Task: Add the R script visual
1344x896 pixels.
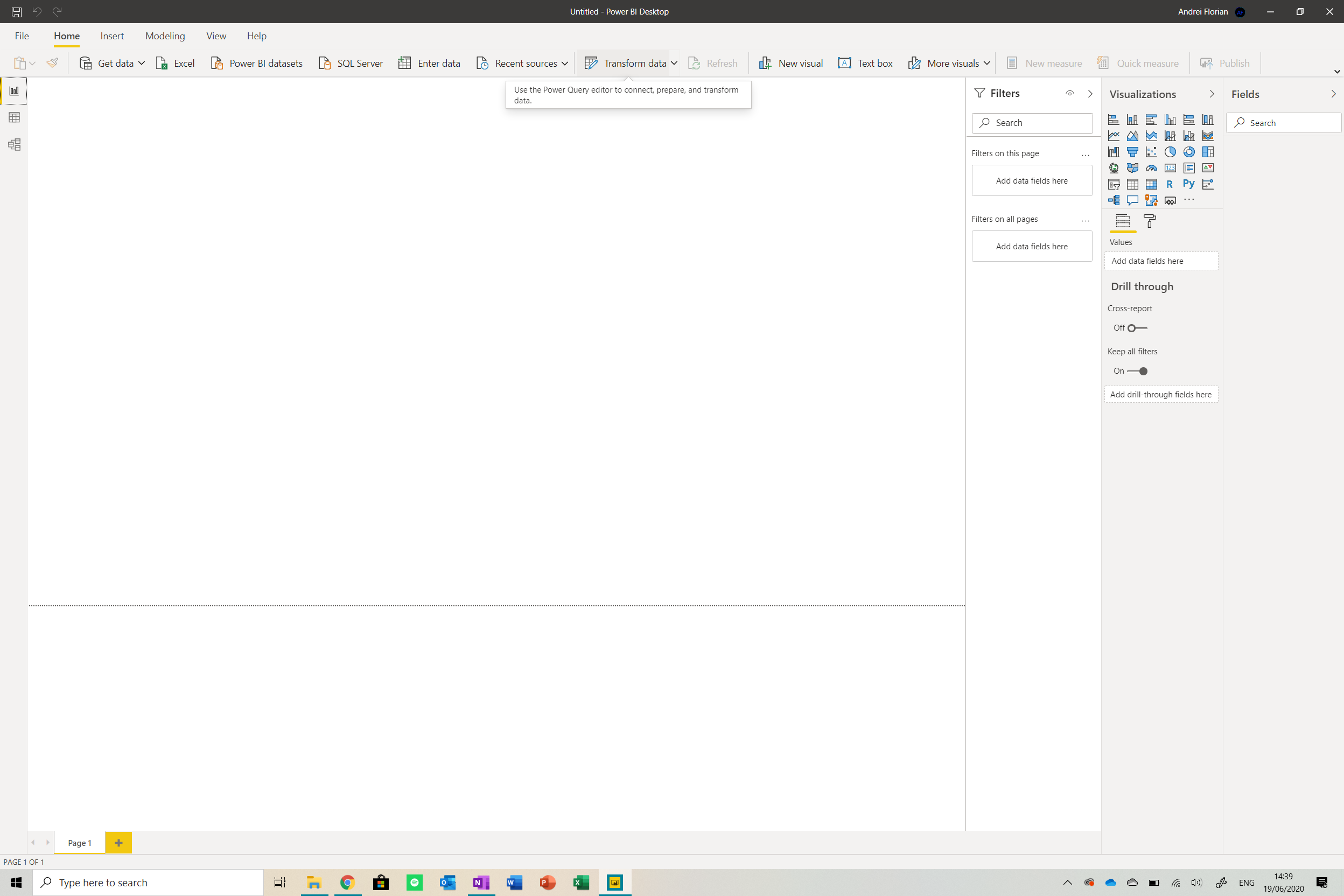Action: [1170, 184]
